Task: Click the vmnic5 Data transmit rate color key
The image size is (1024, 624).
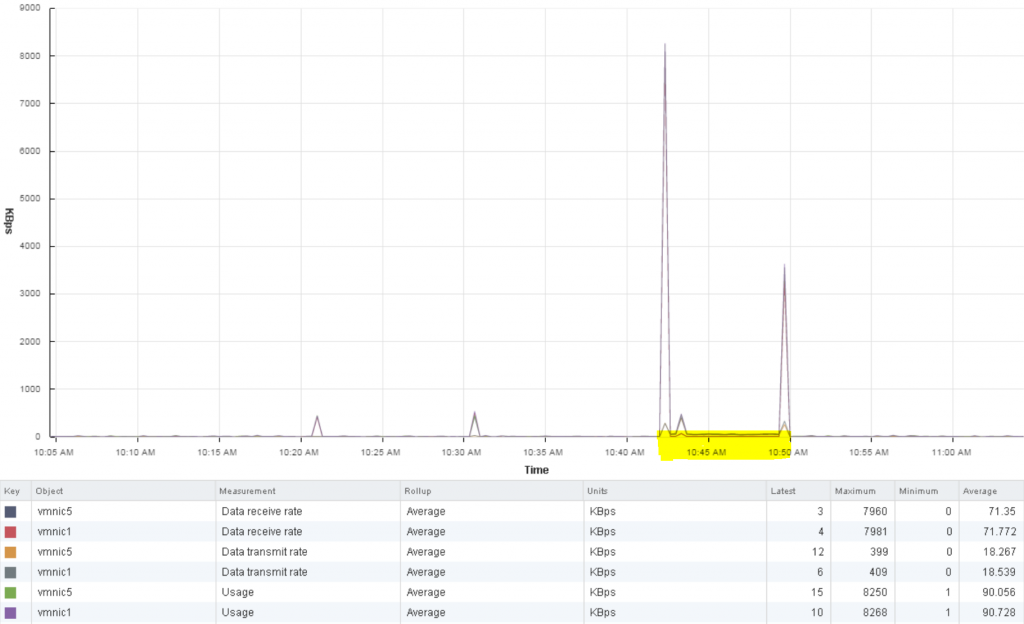Action: click(x=10, y=552)
